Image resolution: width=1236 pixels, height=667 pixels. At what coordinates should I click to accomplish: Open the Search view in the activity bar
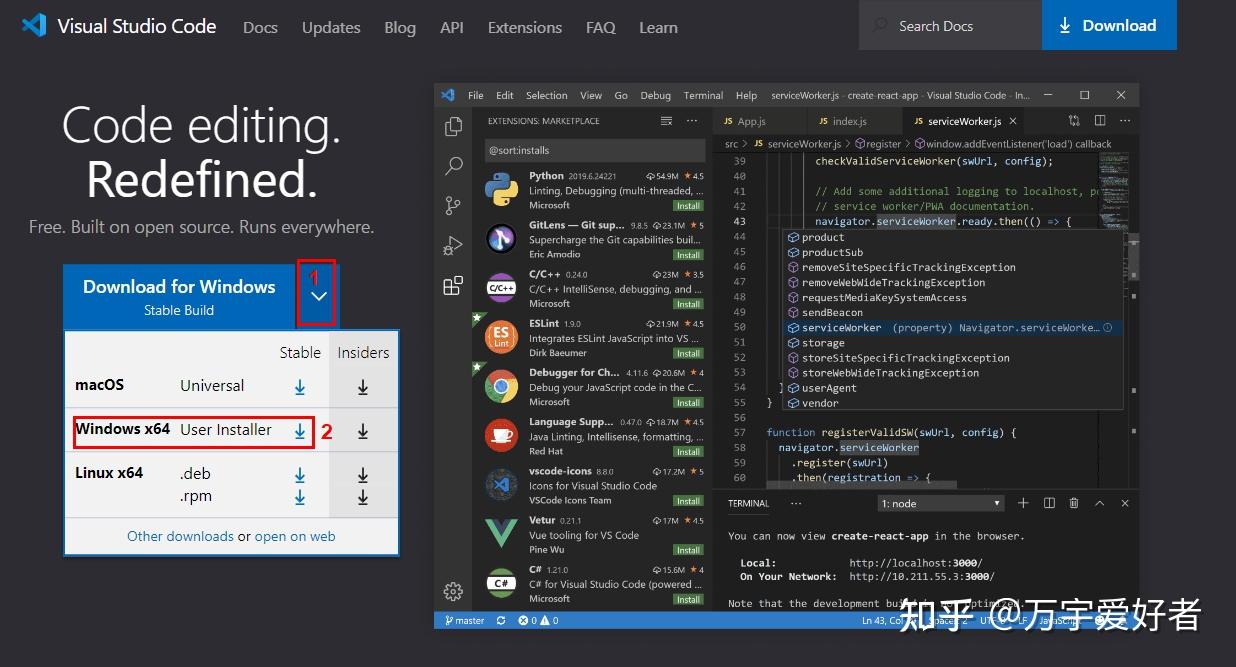pyautogui.click(x=453, y=165)
